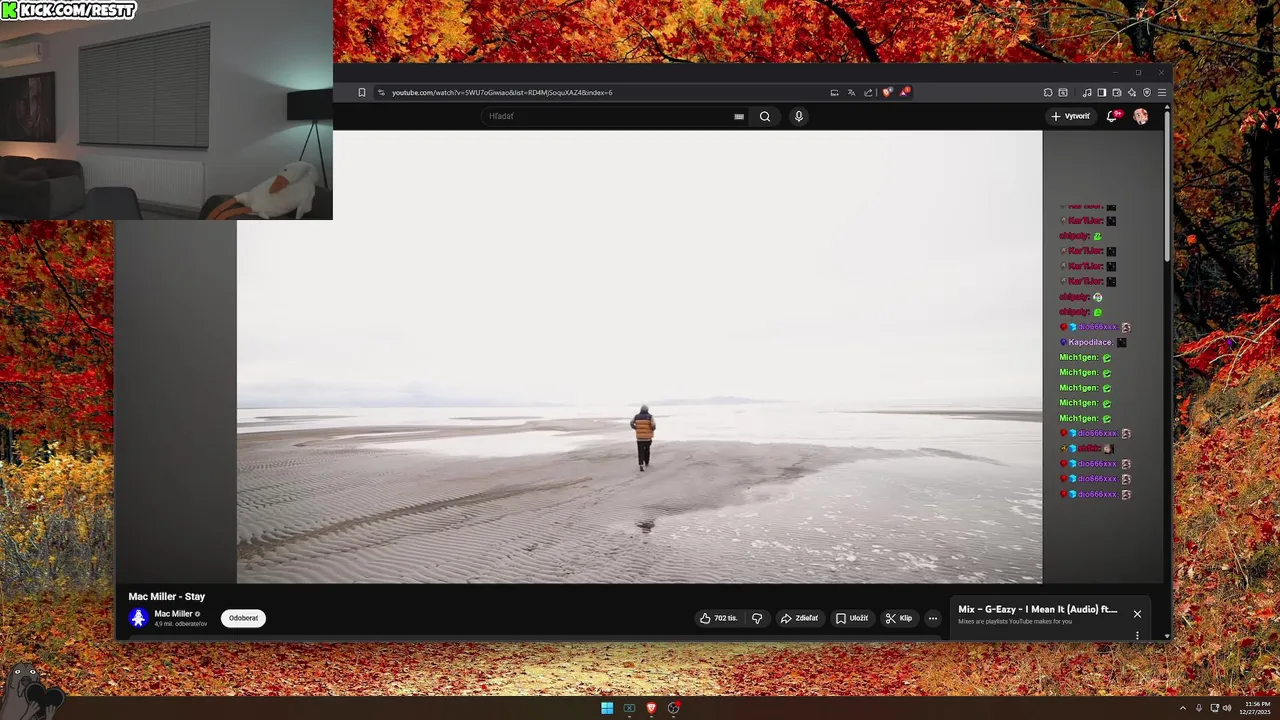Like the video with 702 tis. thumbs up

coord(719,618)
